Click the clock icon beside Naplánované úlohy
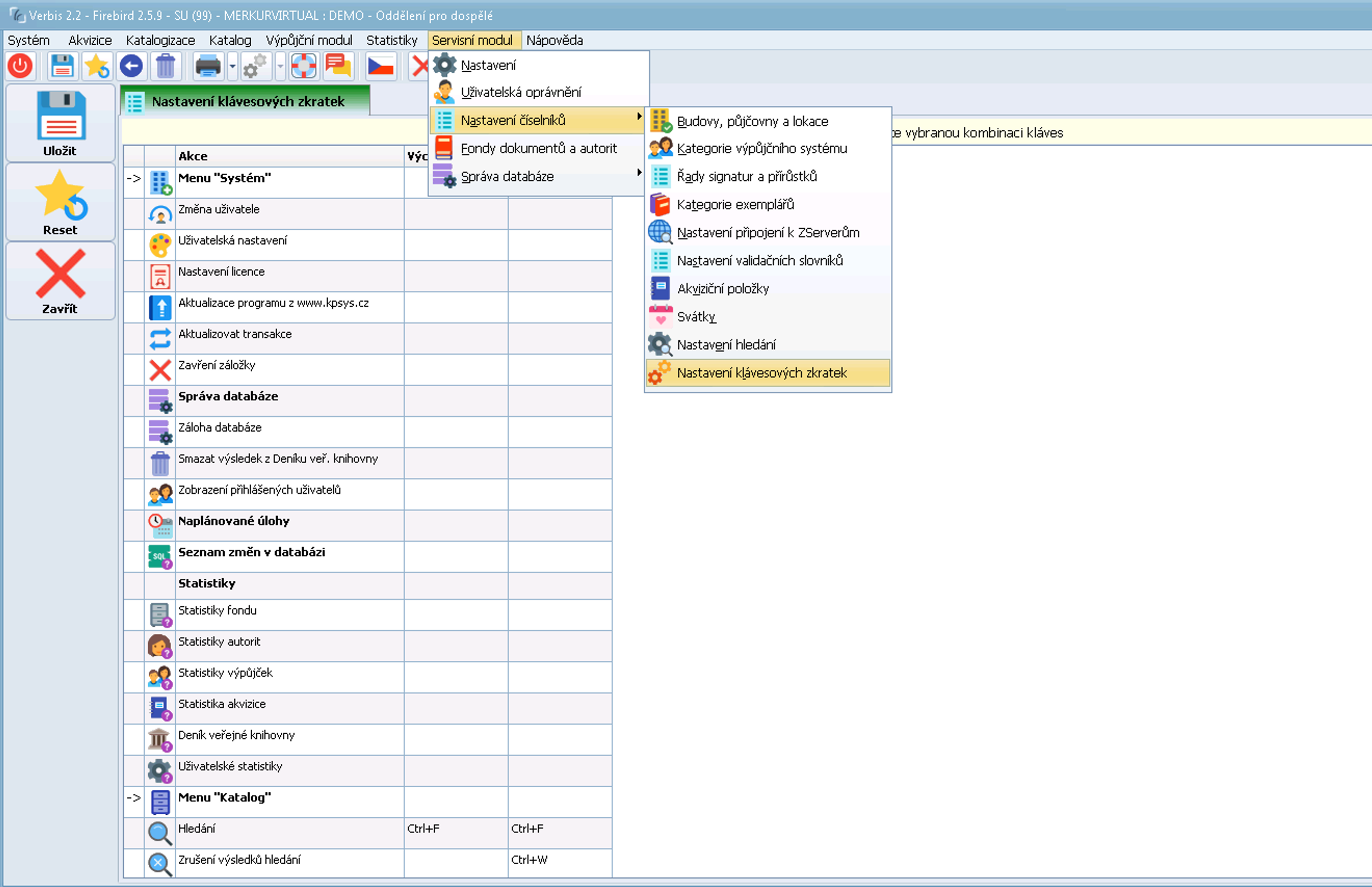This screenshot has width=1372, height=887. [160, 526]
